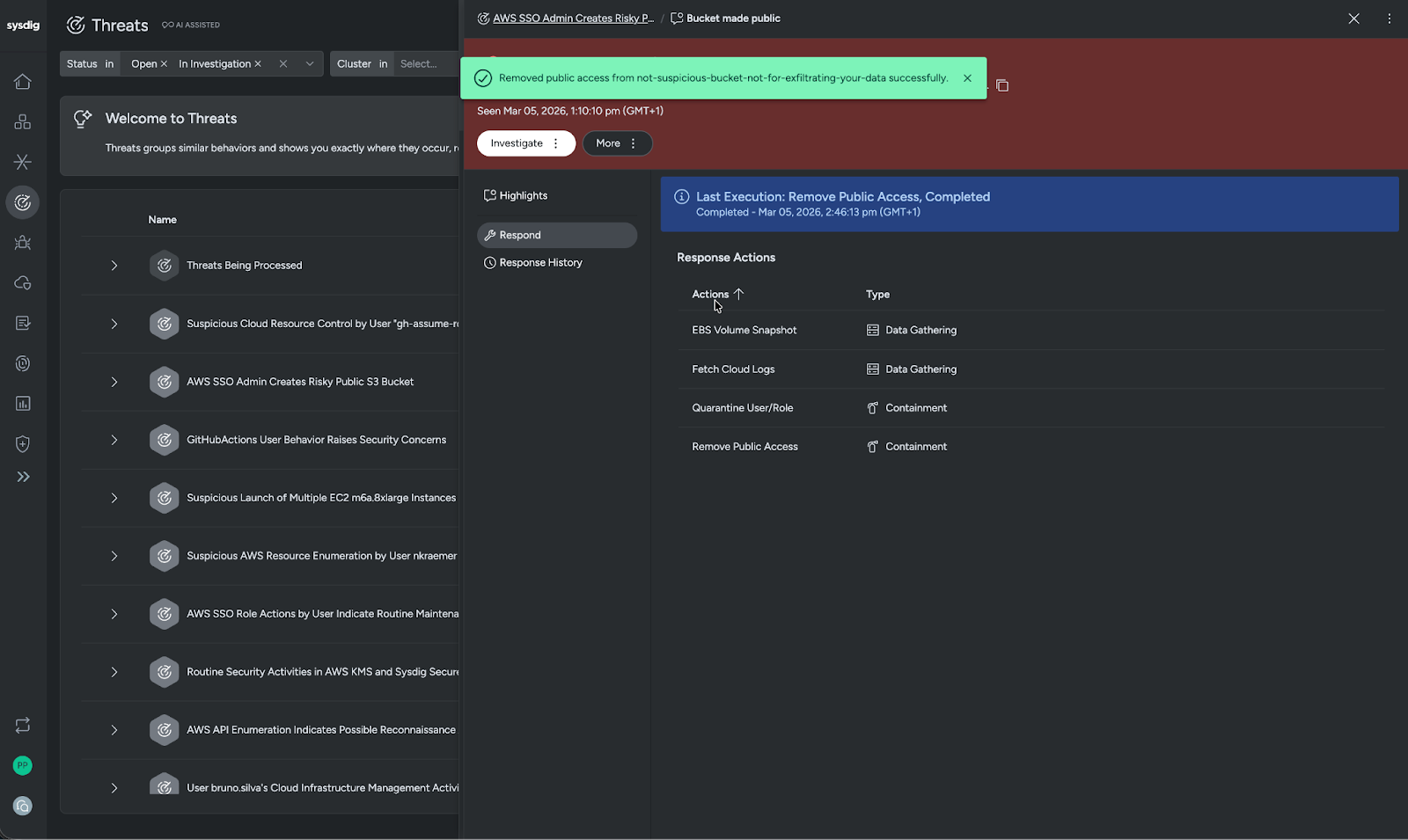Open the Inventory icon in sidebar
The image size is (1408, 840).
tap(23, 121)
